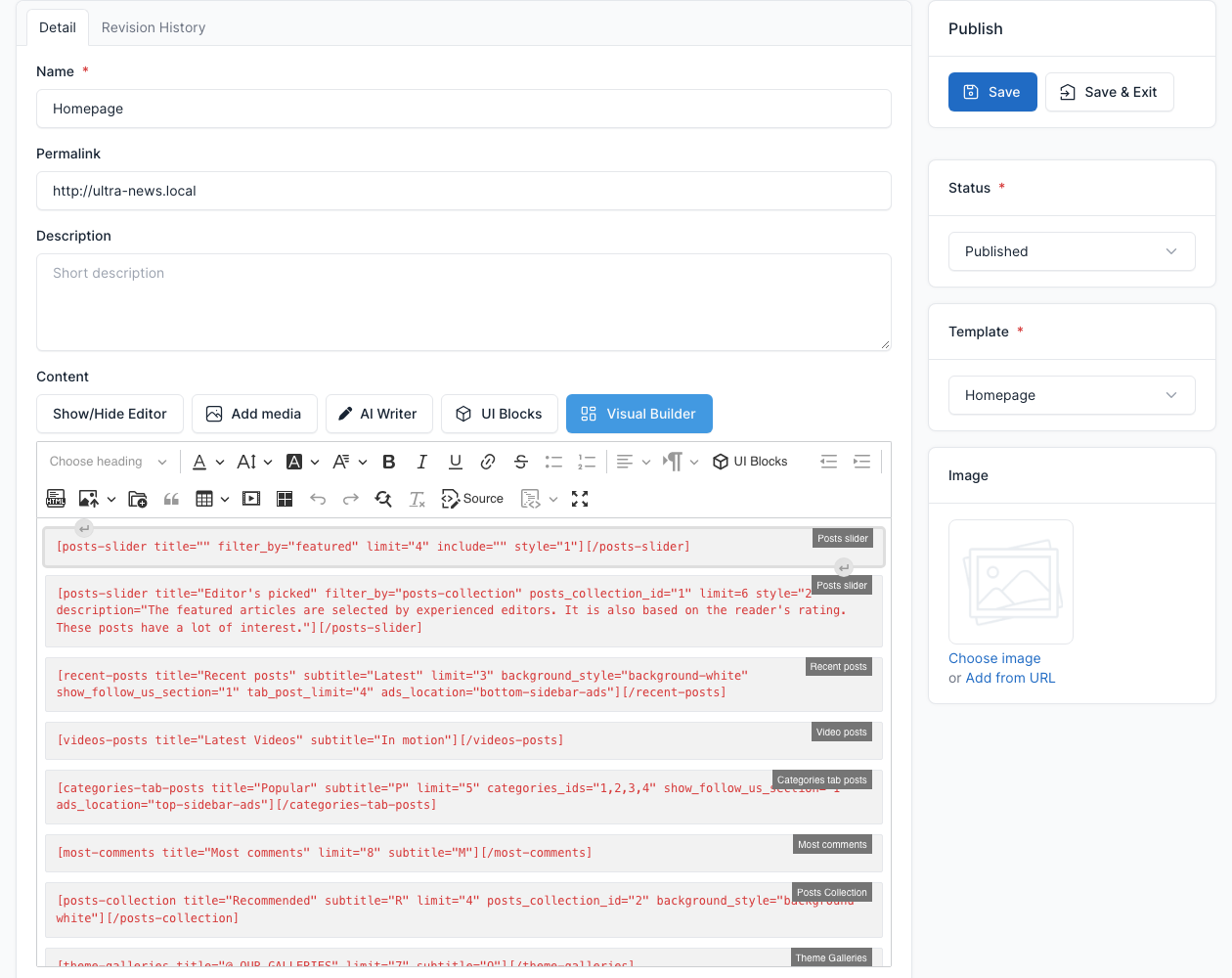Expand the table options arrow
Image resolution: width=1232 pixels, height=978 pixels.
[x=225, y=499]
